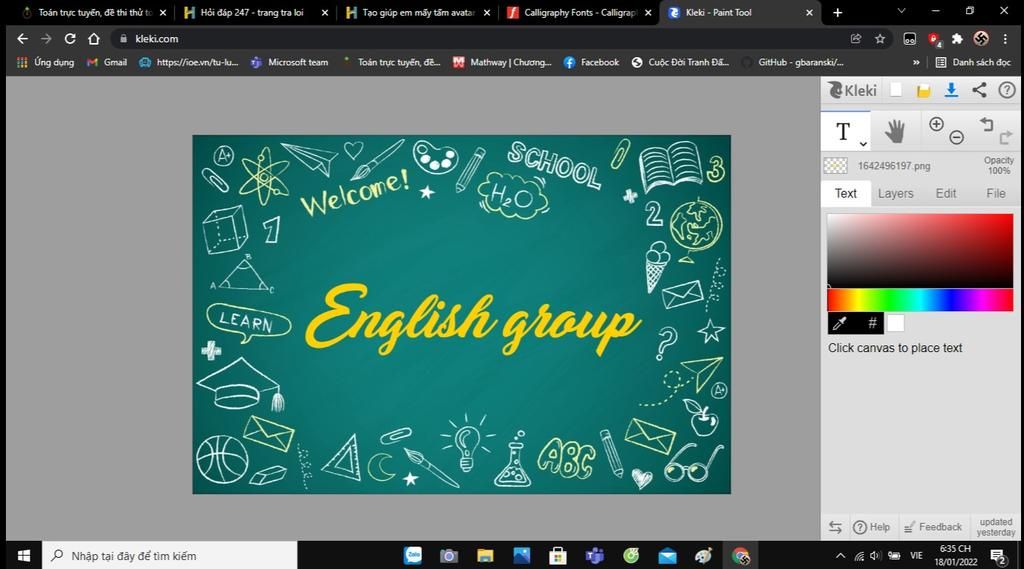
Task: Open the Feedback button
Action: (x=933, y=527)
